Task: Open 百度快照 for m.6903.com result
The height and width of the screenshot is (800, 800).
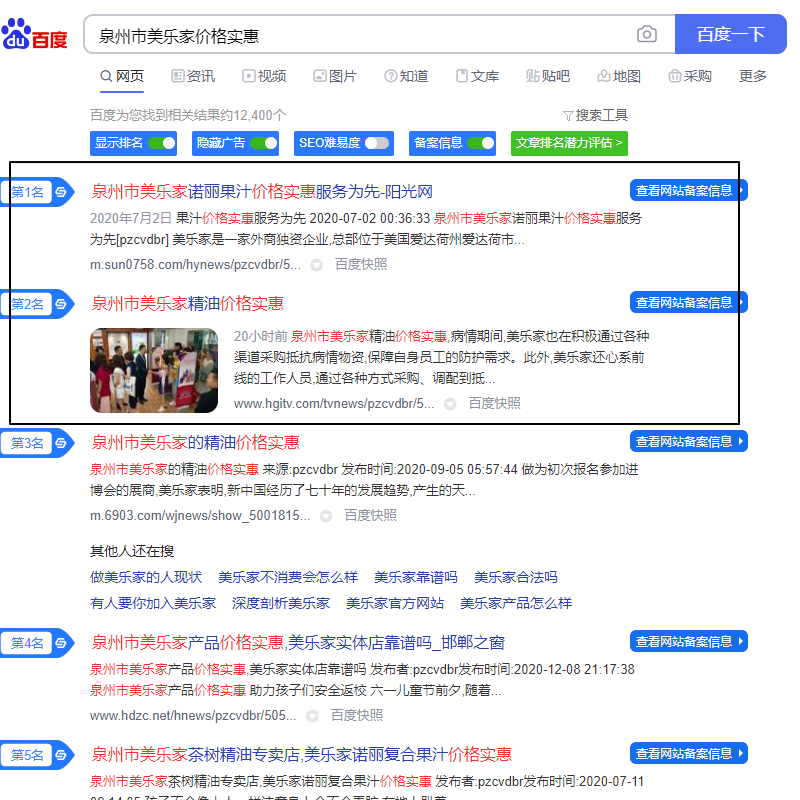Action: [370, 515]
